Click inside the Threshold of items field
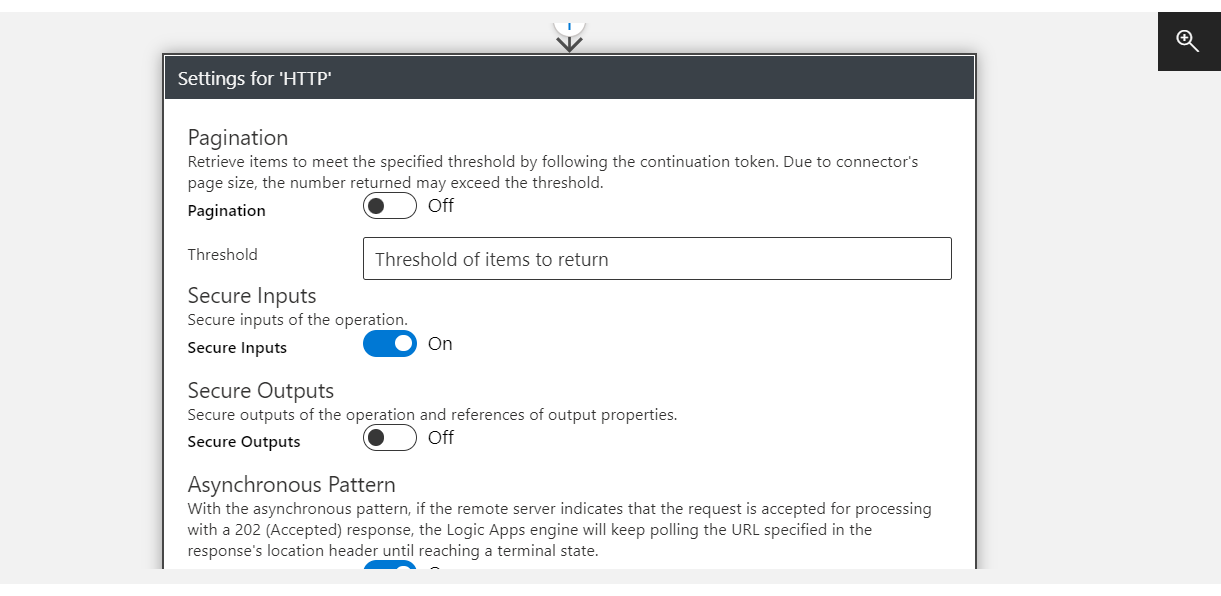Screen dimensions: 1221x596 pyautogui.click(x=656, y=258)
